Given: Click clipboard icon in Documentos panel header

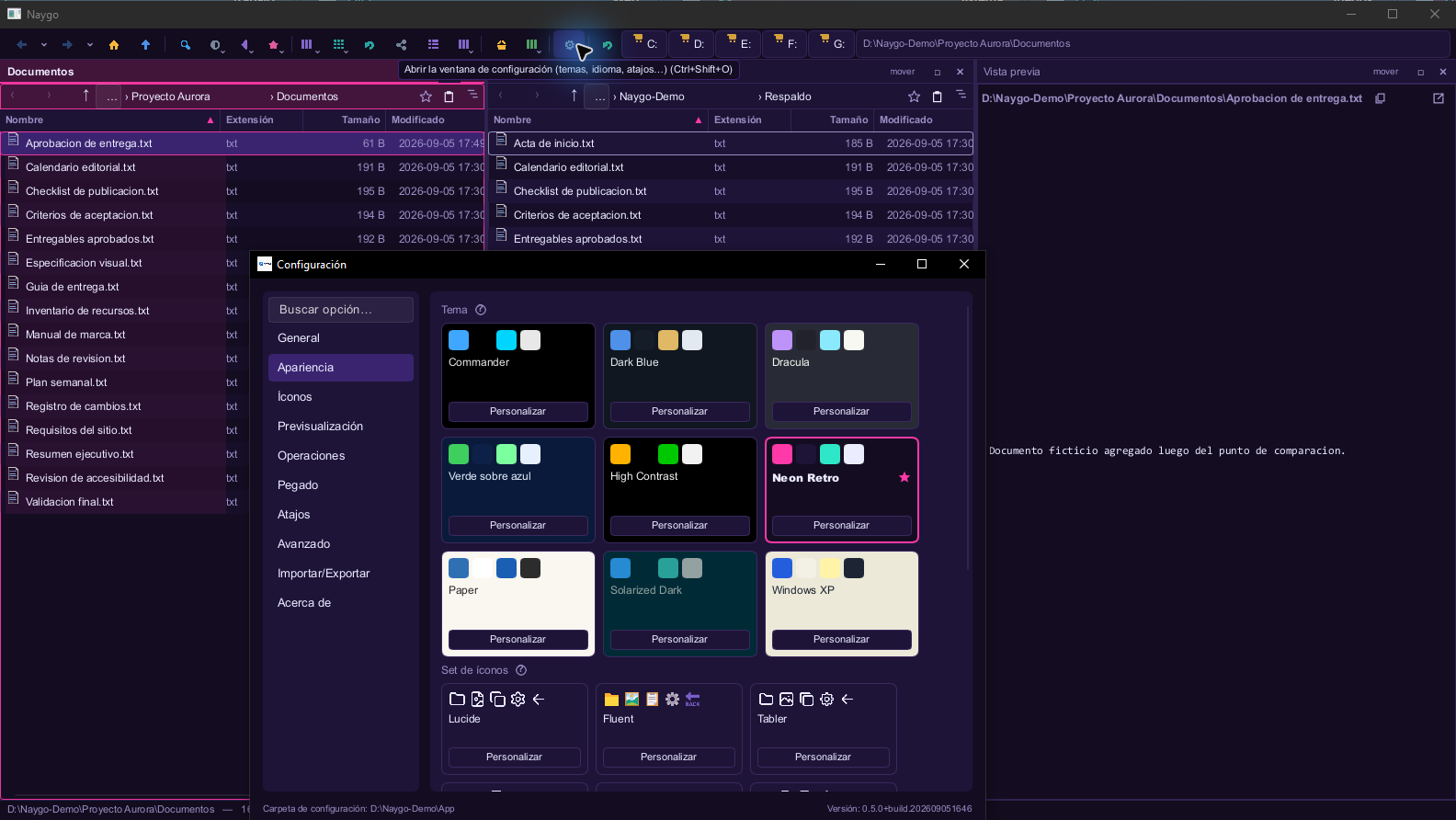Looking at the screenshot, I should coord(449,97).
